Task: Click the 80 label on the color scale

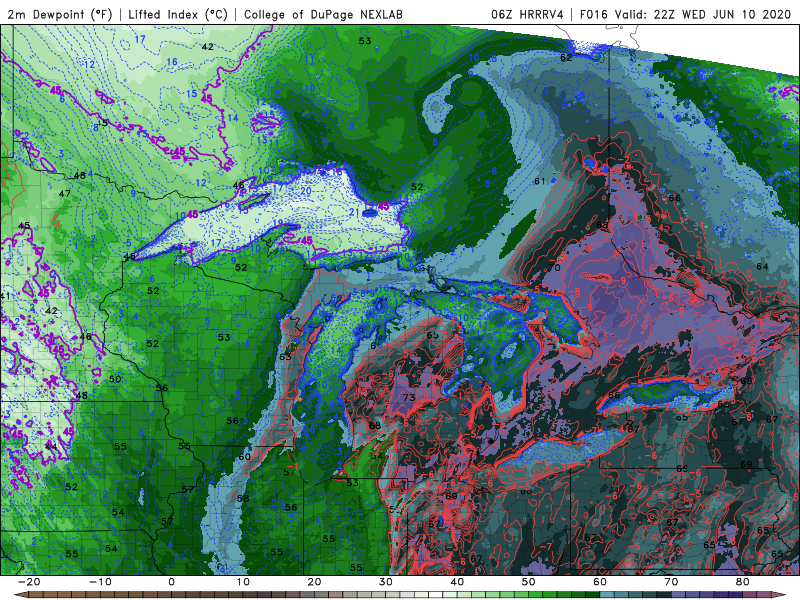Action: [743, 582]
